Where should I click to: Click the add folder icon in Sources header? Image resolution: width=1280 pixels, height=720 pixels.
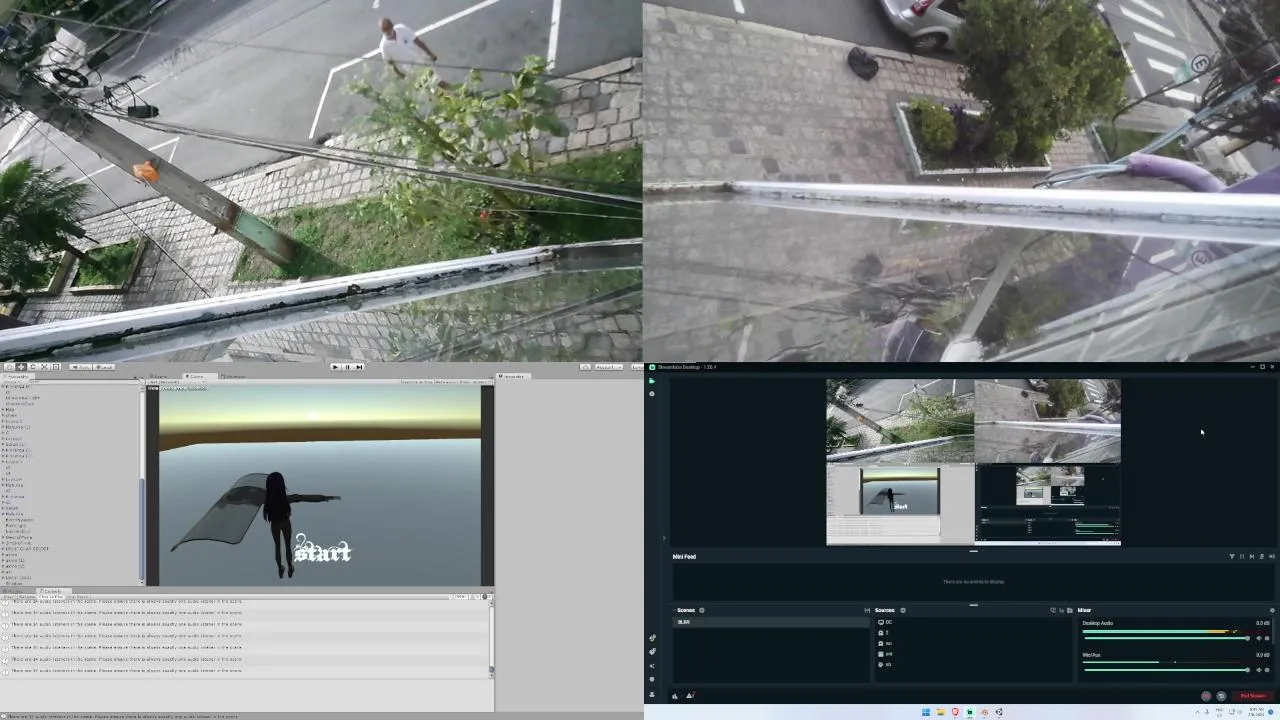coord(1070,610)
